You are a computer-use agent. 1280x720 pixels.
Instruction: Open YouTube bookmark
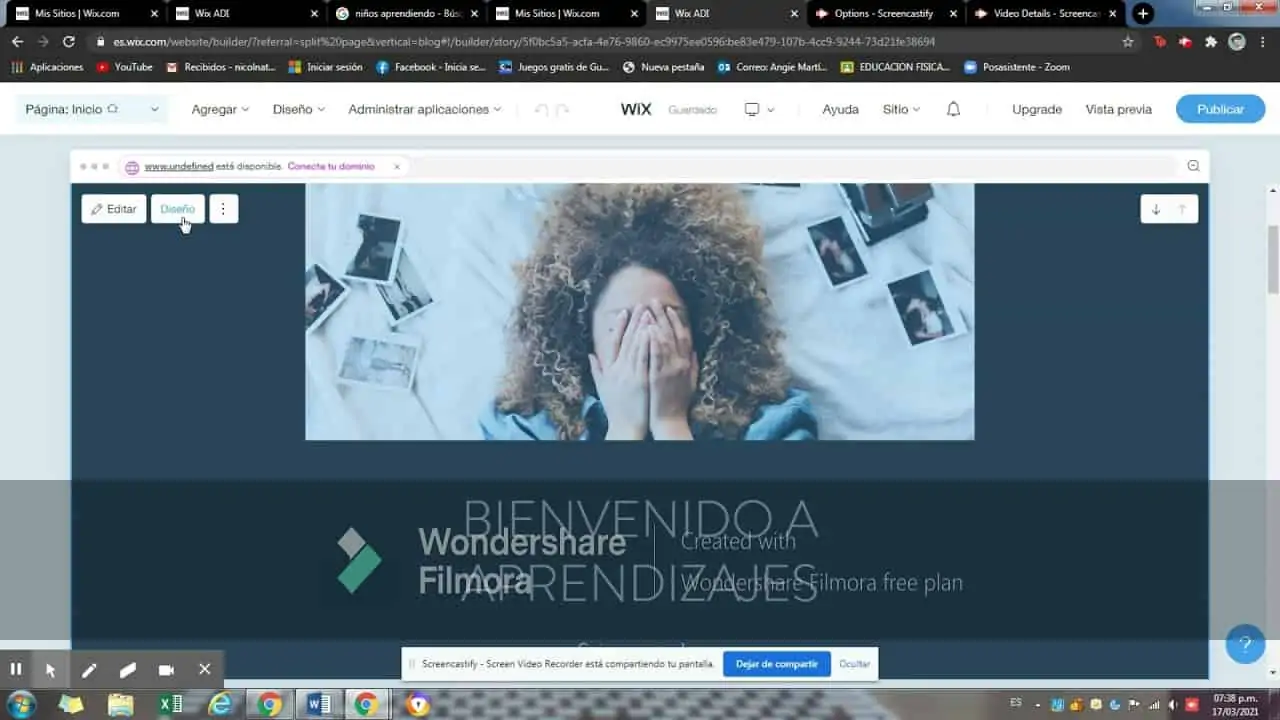click(125, 67)
